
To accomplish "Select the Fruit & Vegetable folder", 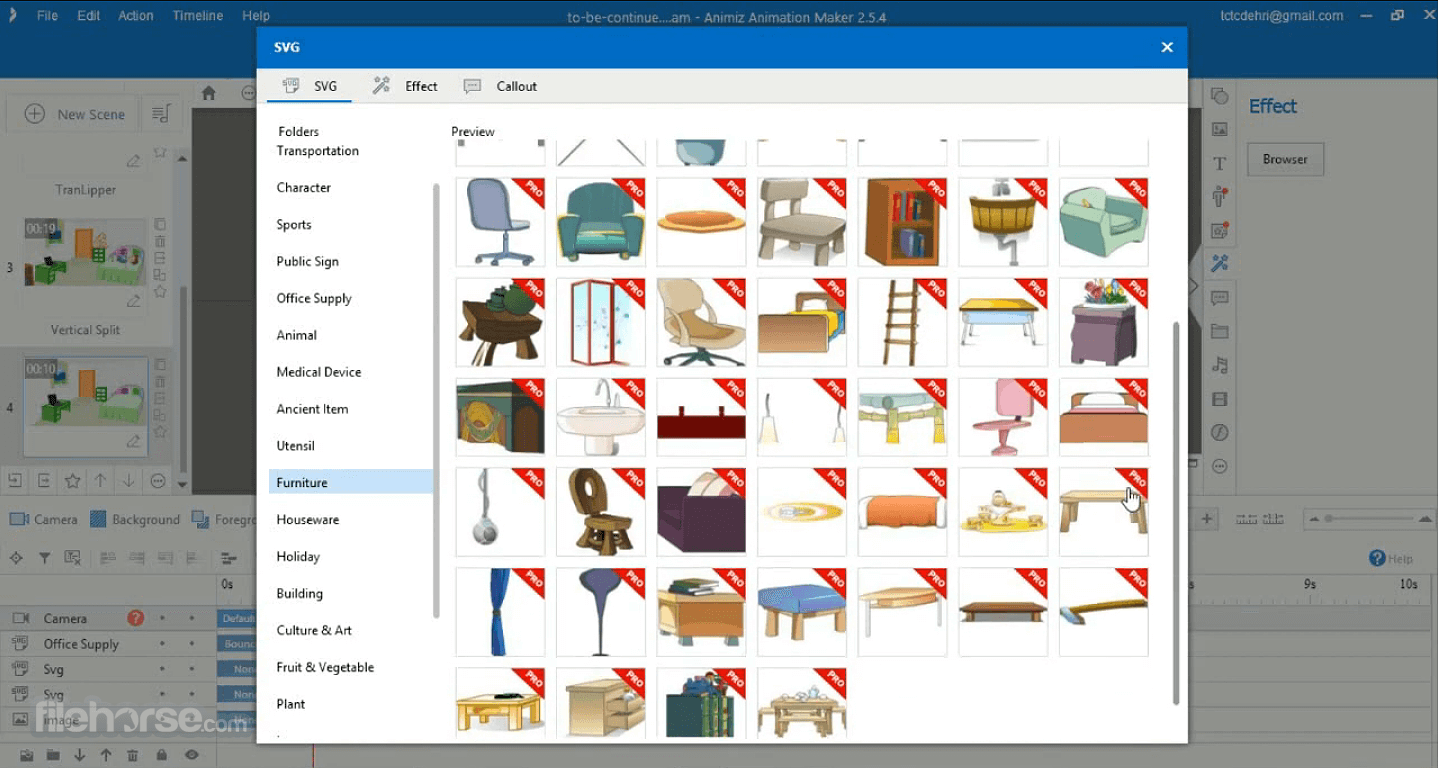I will click(325, 667).
